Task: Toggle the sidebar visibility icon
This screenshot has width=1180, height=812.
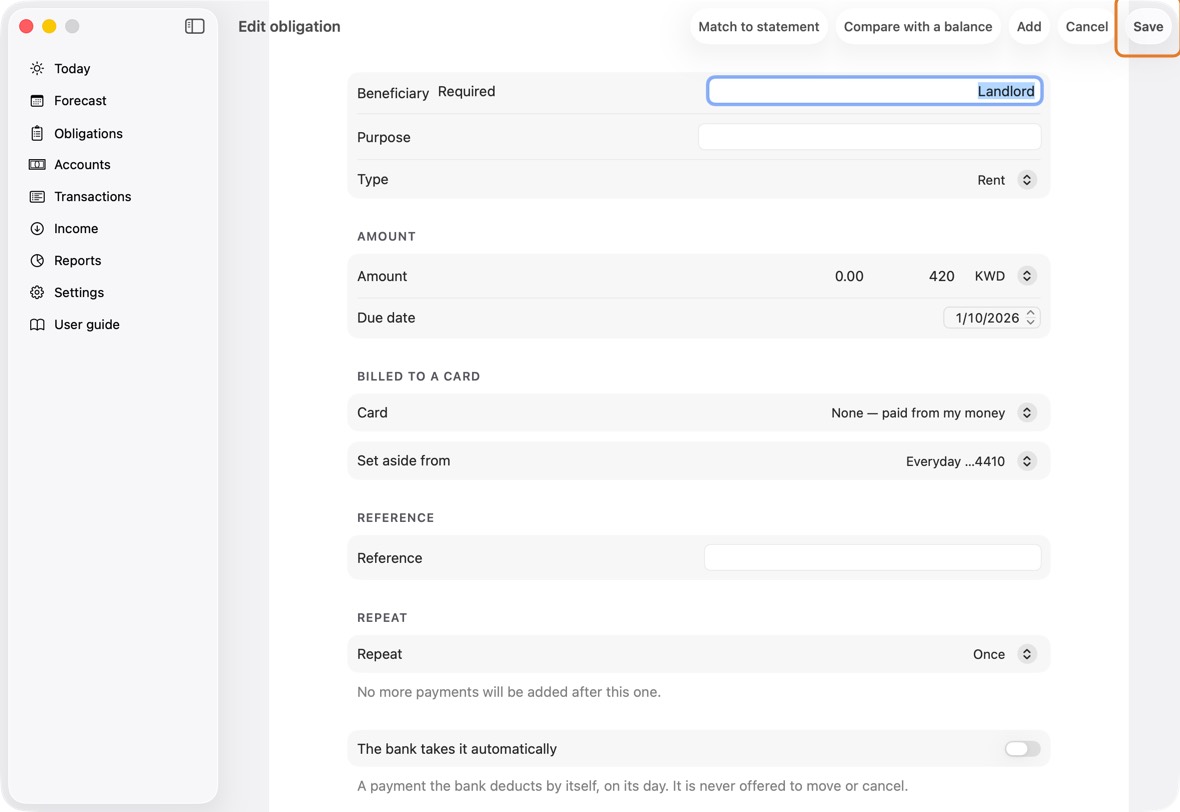Action: (195, 26)
